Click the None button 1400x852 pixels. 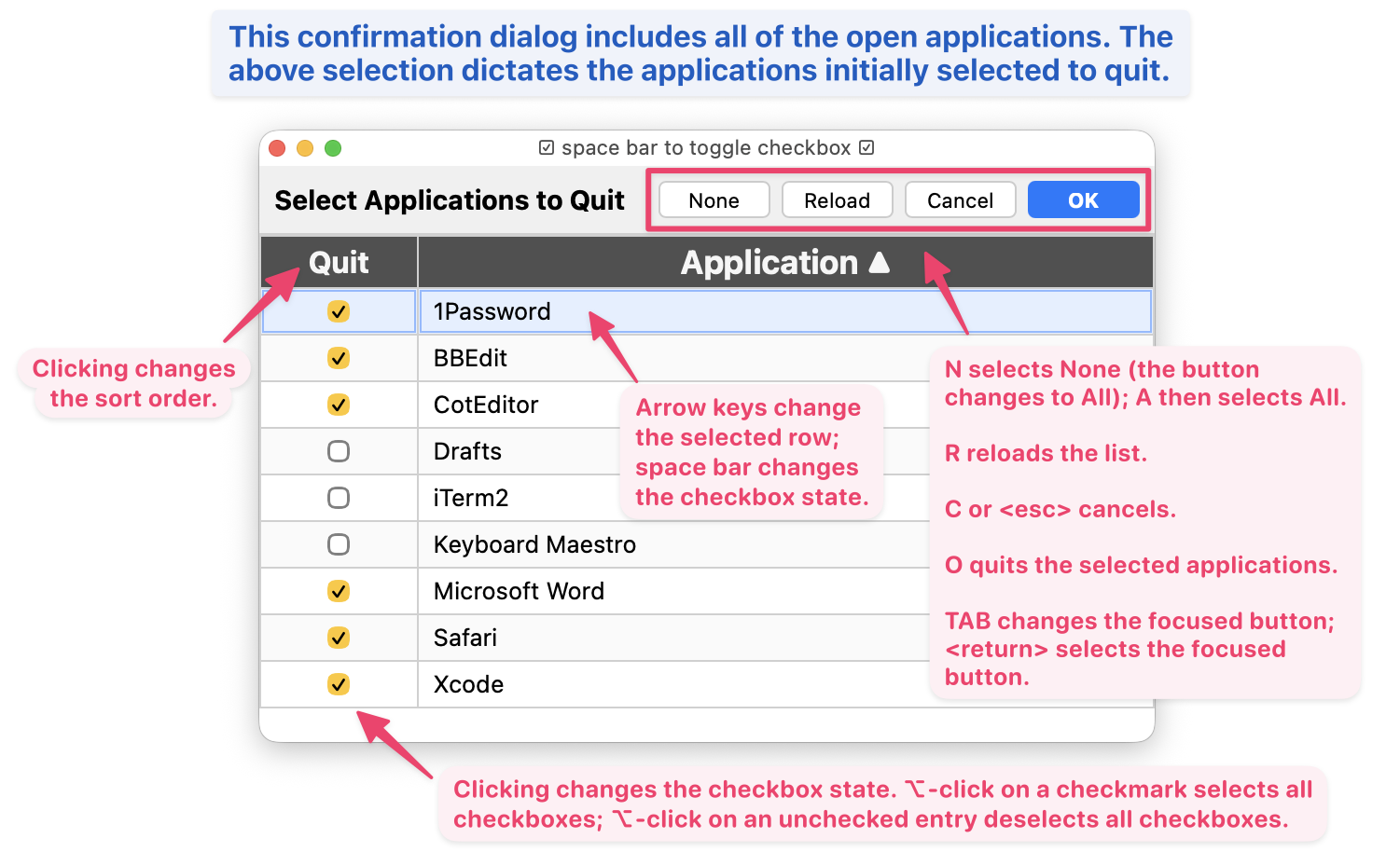pyautogui.click(x=714, y=199)
